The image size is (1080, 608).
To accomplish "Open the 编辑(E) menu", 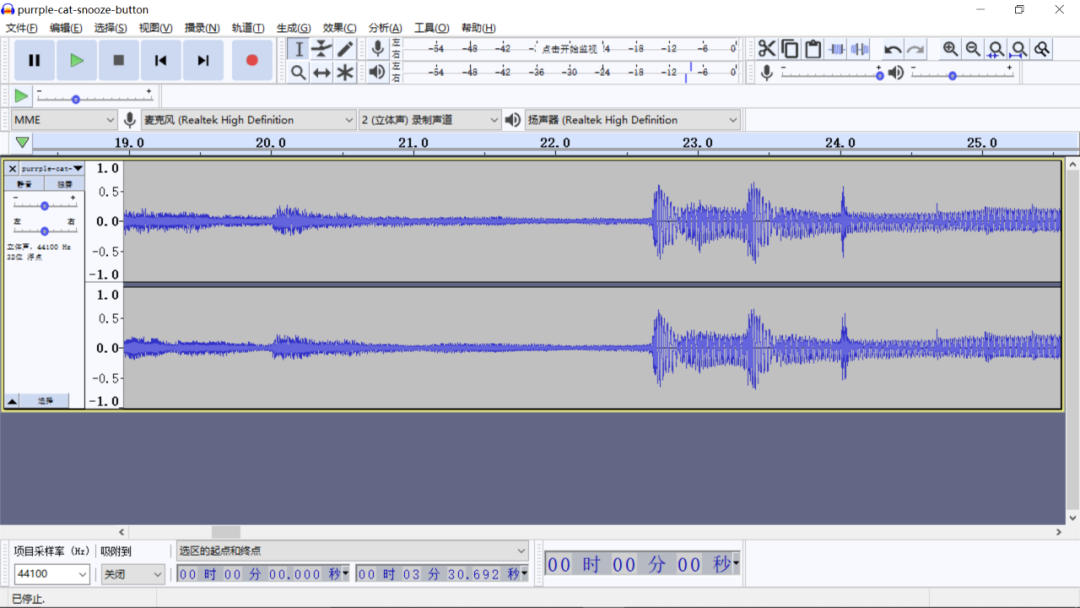I will point(65,28).
